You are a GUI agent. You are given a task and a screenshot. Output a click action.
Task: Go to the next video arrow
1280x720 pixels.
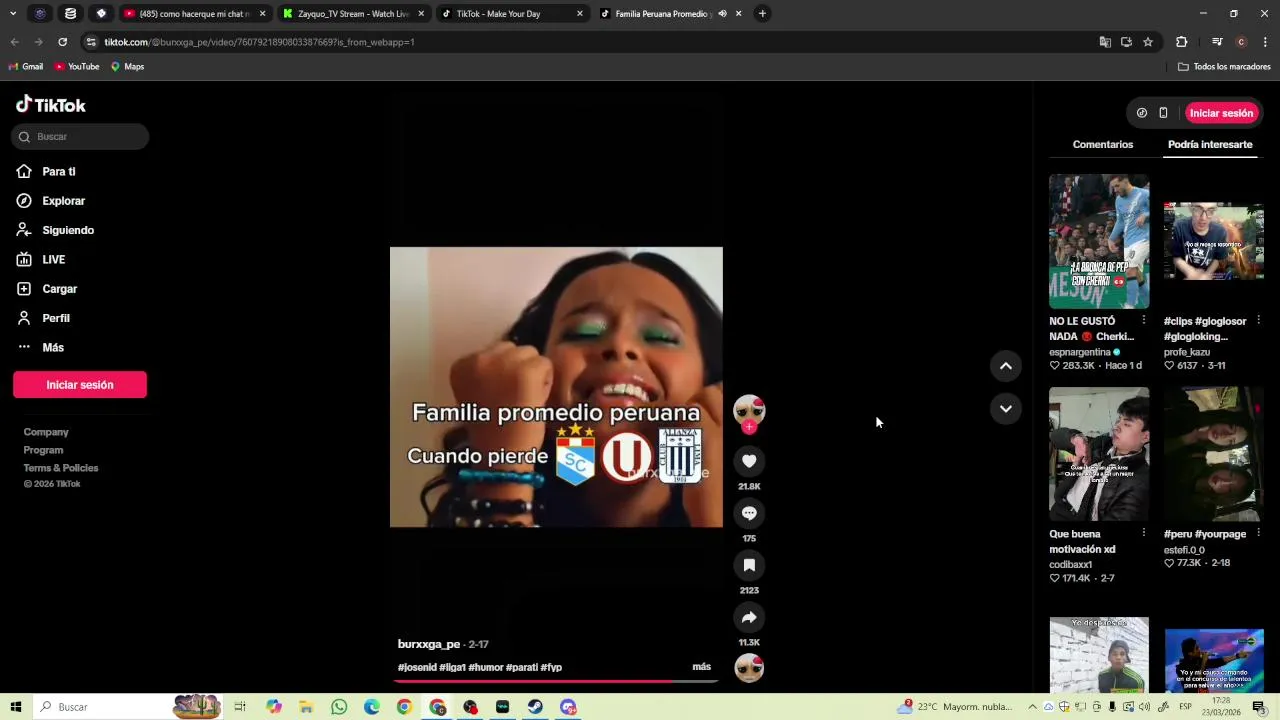click(1006, 409)
